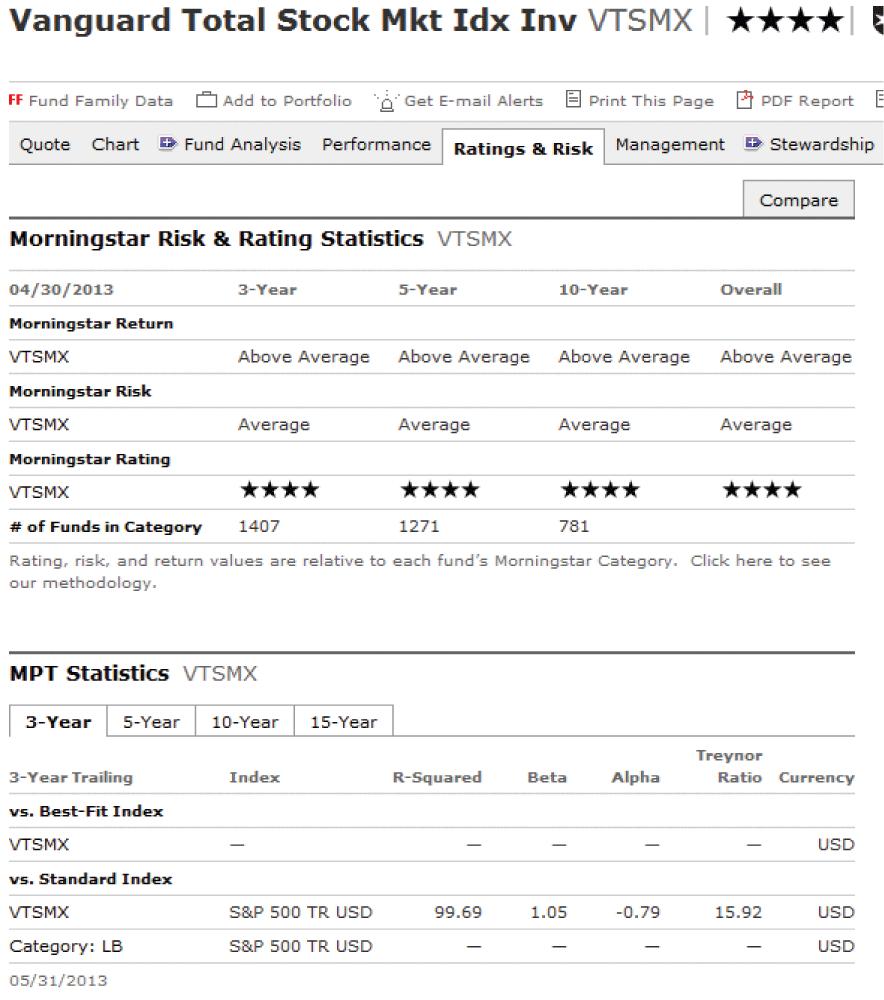
Task: Click 'S&P 500 TR USD' in VTSMX row
Action: pyautogui.click(x=300, y=912)
